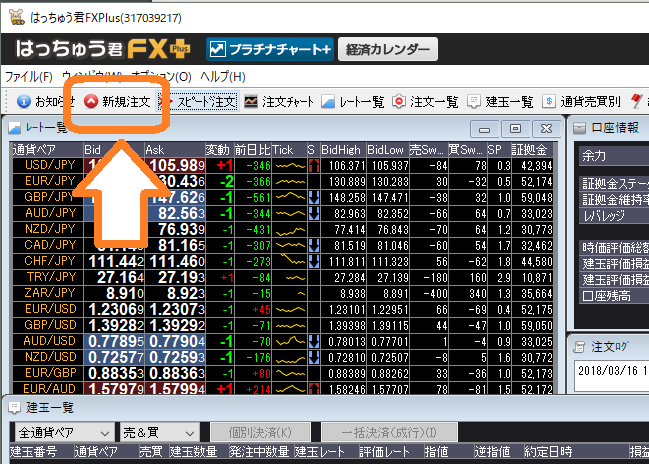The image size is (649, 464).
Task: Click the NZD/USD blue down signal icon
Action: [x=314, y=357]
